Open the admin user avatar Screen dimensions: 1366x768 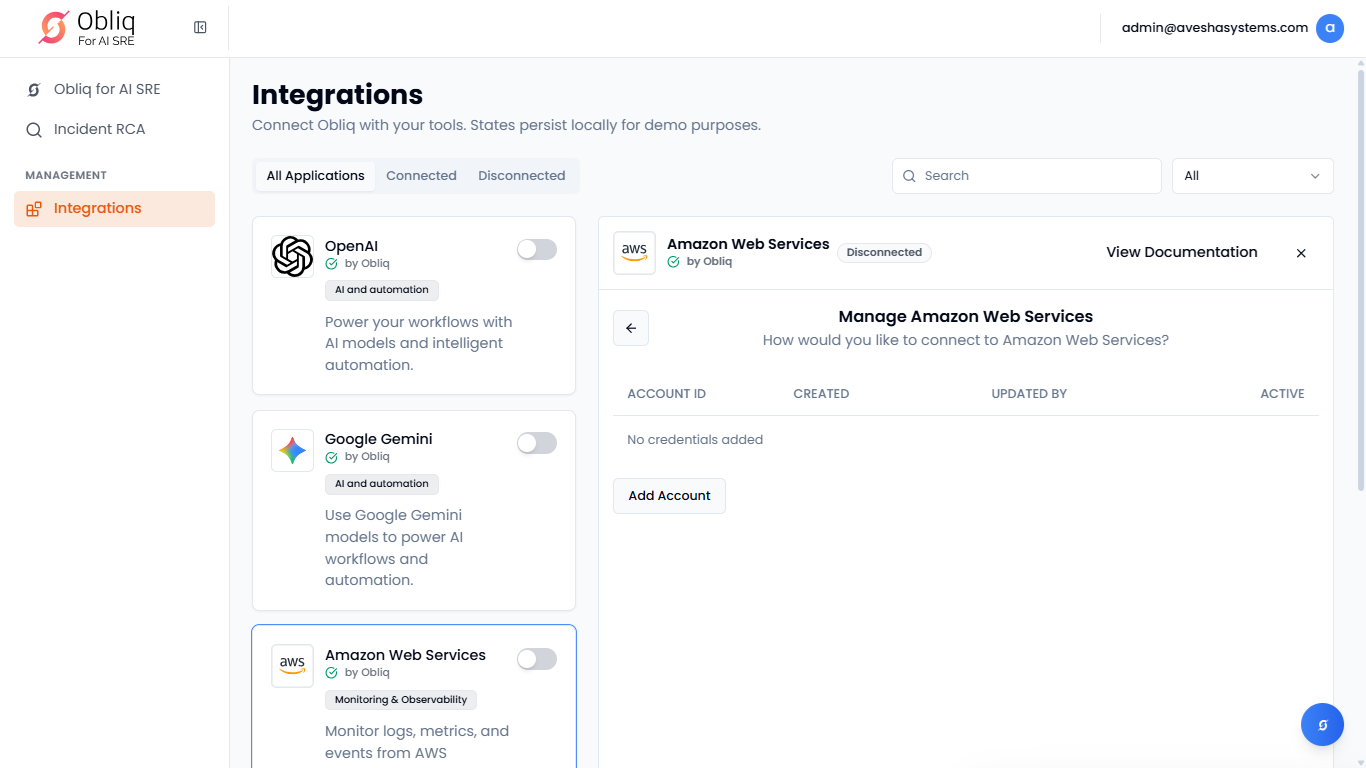click(1329, 28)
